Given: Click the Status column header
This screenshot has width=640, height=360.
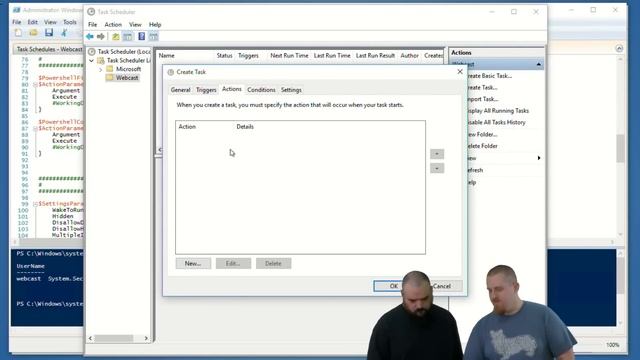Looking at the screenshot, I should [x=224, y=56].
